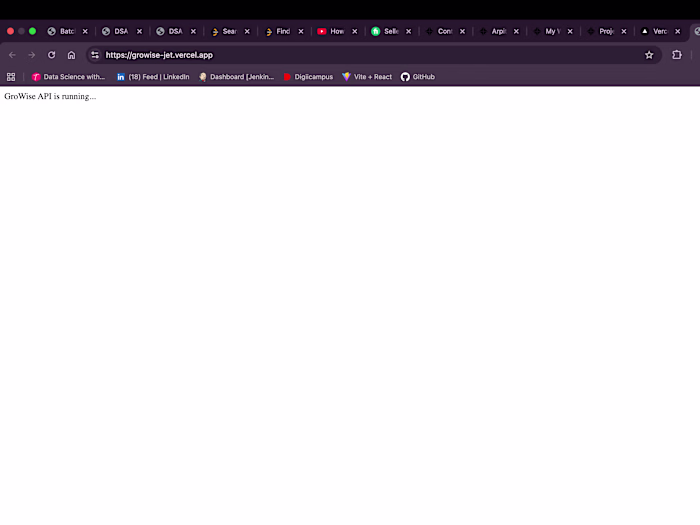Close the second DSA tab
700x525 pixels.
pyautogui.click(x=193, y=31)
